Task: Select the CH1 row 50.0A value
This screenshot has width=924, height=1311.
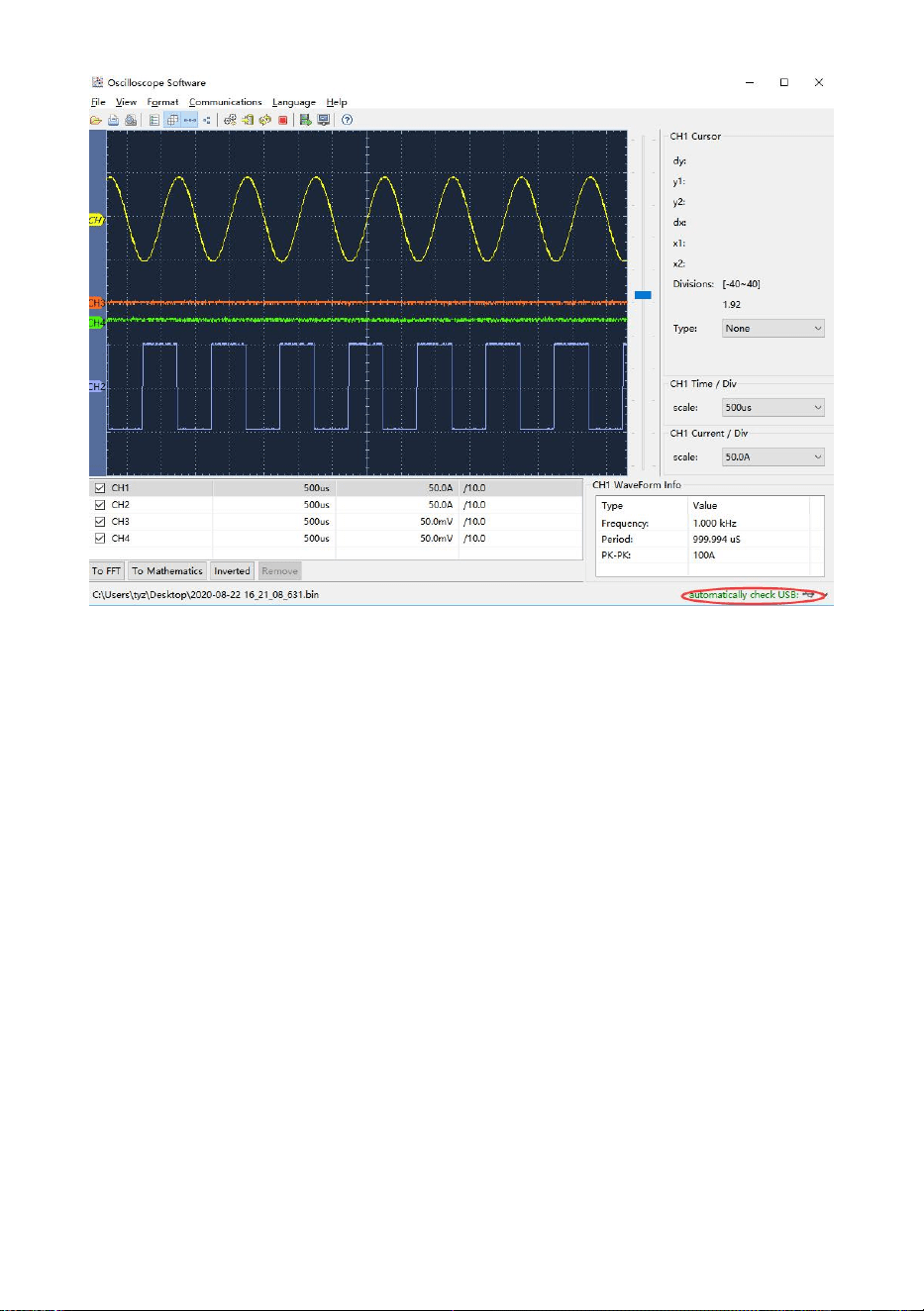Action: 440,488
